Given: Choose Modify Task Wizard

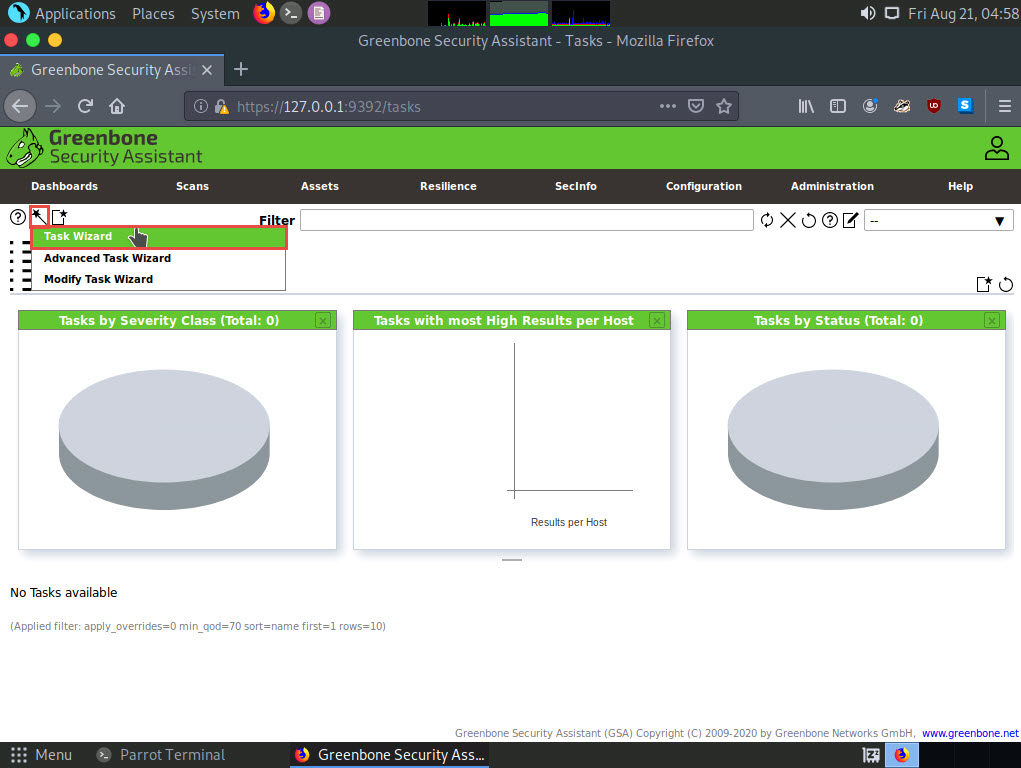Looking at the screenshot, I should point(159,279).
